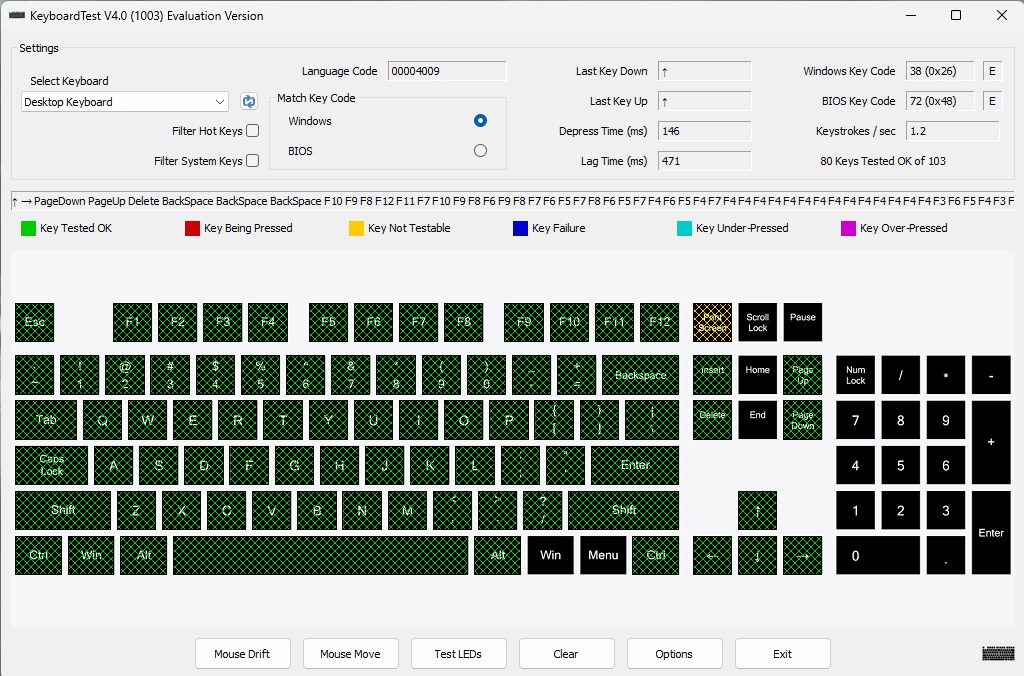This screenshot has height=676, width=1024.
Task: Click the E button beside BIOS Key Code
Action: (x=992, y=101)
